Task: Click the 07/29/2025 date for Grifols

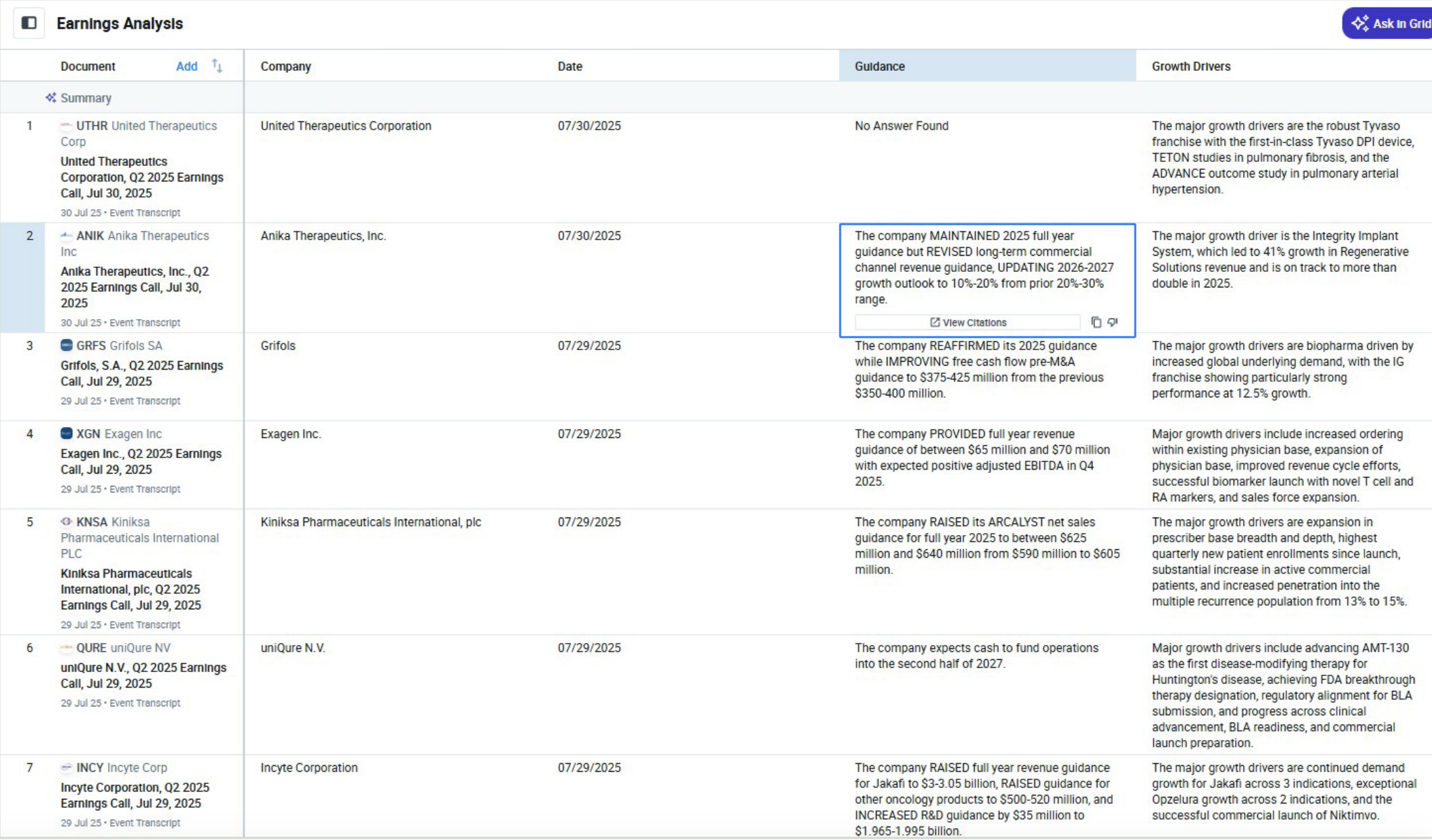Action: pyautogui.click(x=589, y=345)
